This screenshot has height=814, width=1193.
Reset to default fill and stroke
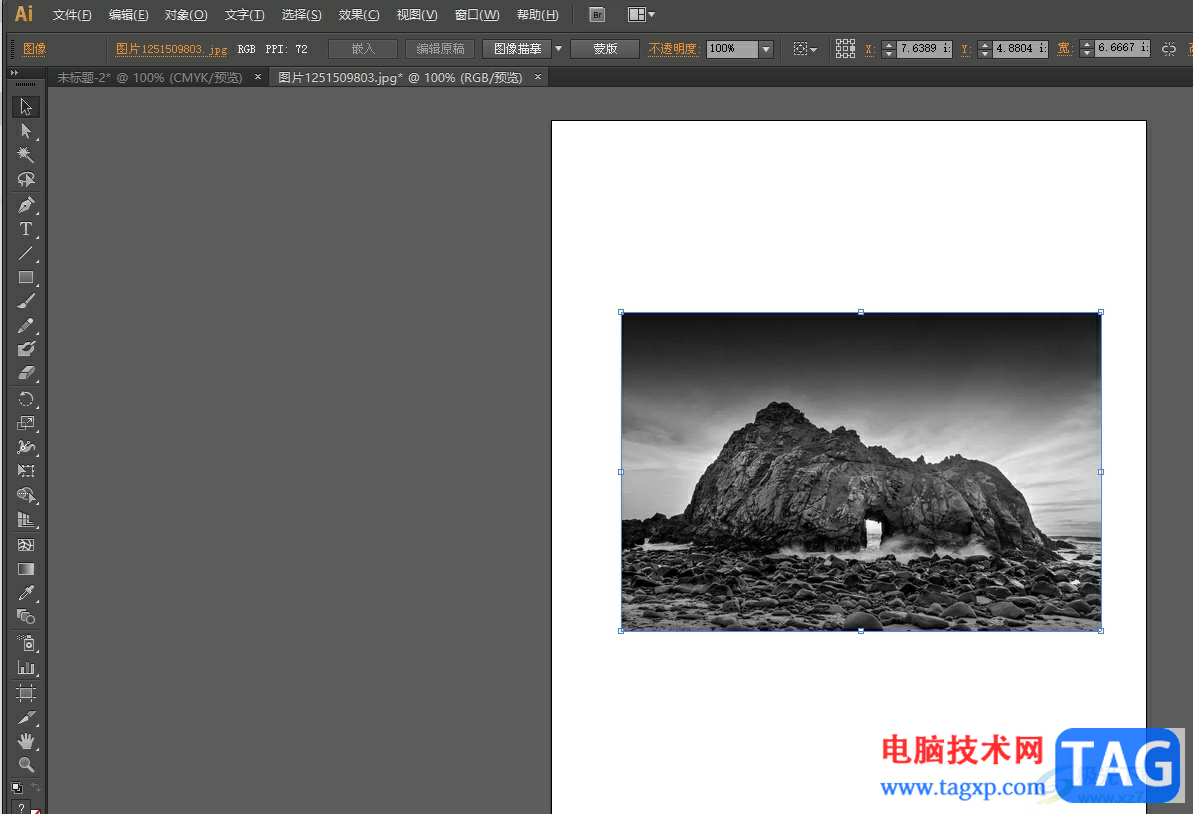click(x=17, y=787)
